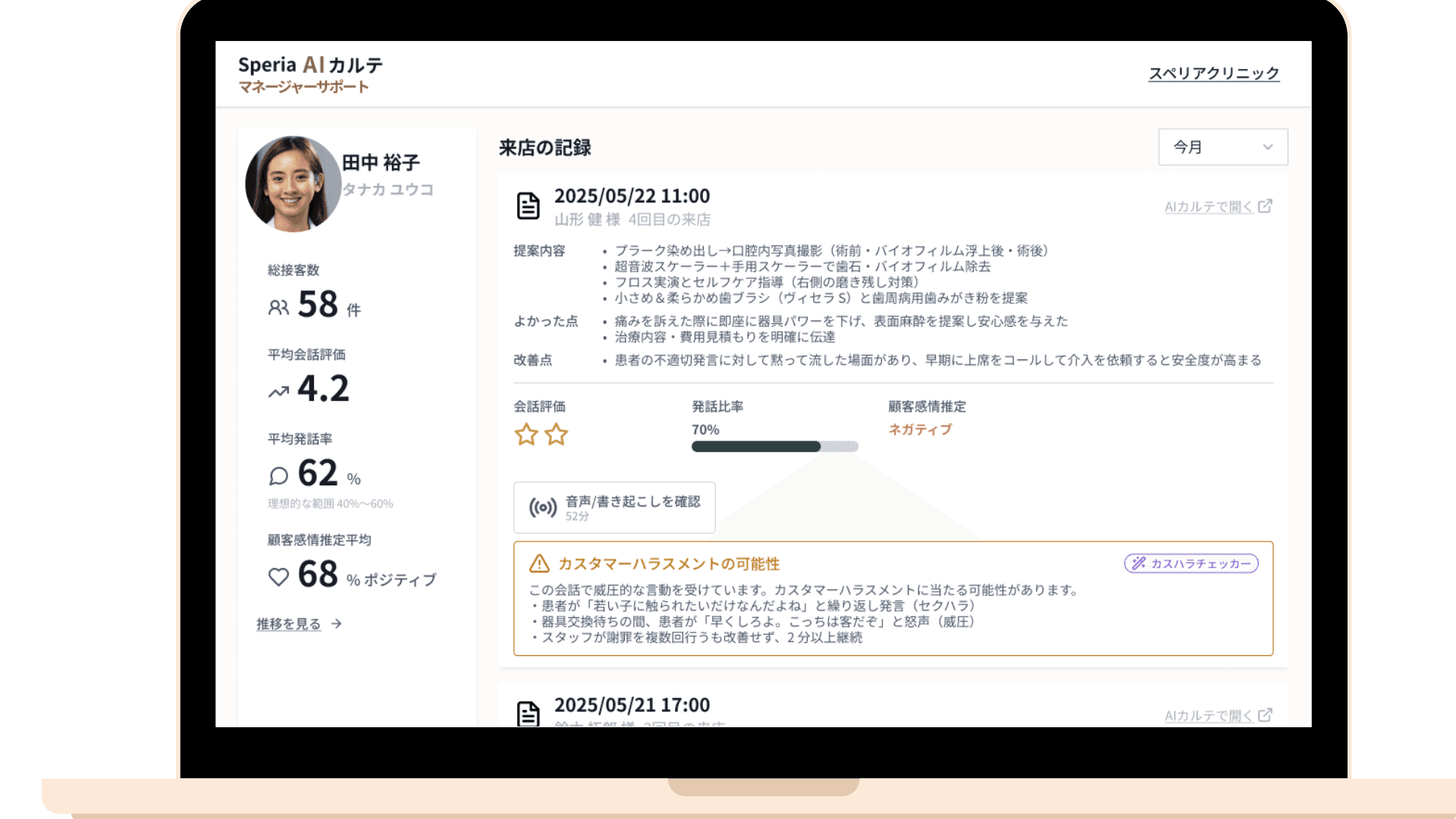Open the external link icon next to AIカルテで開く
This screenshot has width=1456, height=819.
pyautogui.click(x=1265, y=206)
